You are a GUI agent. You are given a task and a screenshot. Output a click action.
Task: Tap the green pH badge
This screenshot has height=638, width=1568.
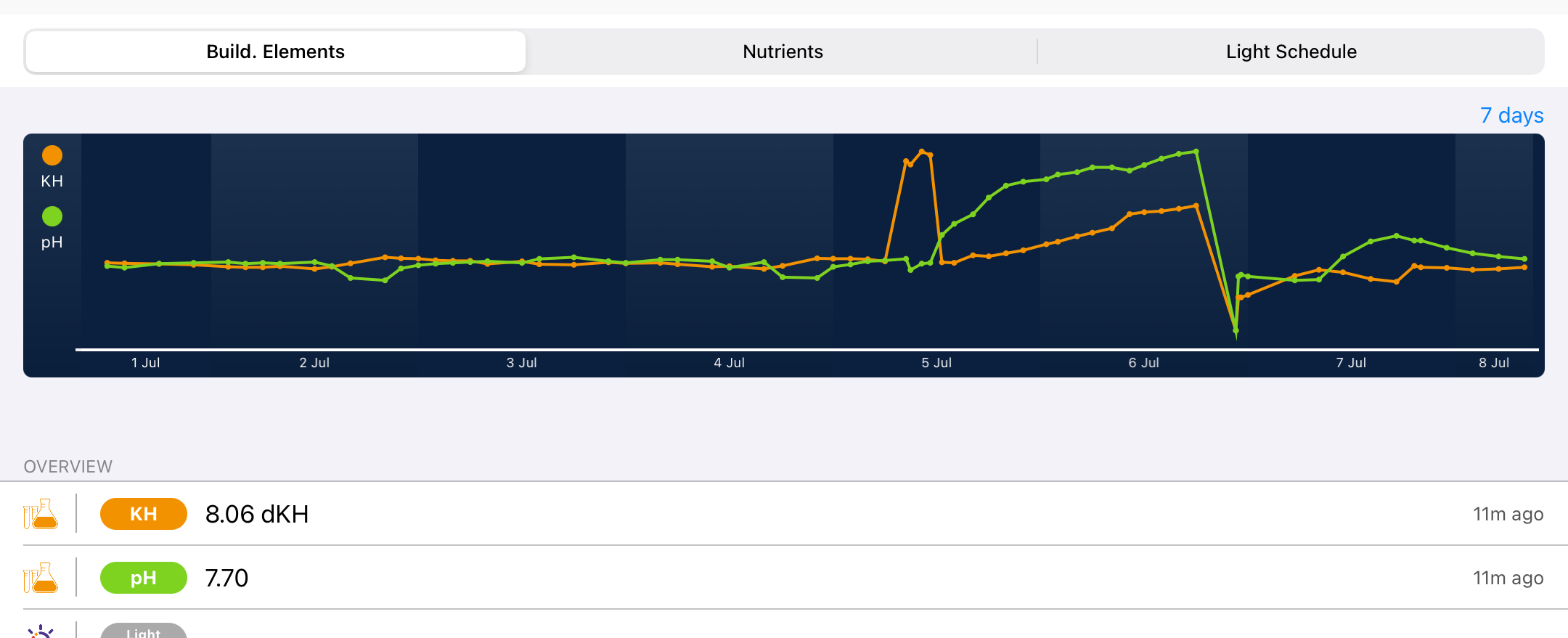point(144,578)
